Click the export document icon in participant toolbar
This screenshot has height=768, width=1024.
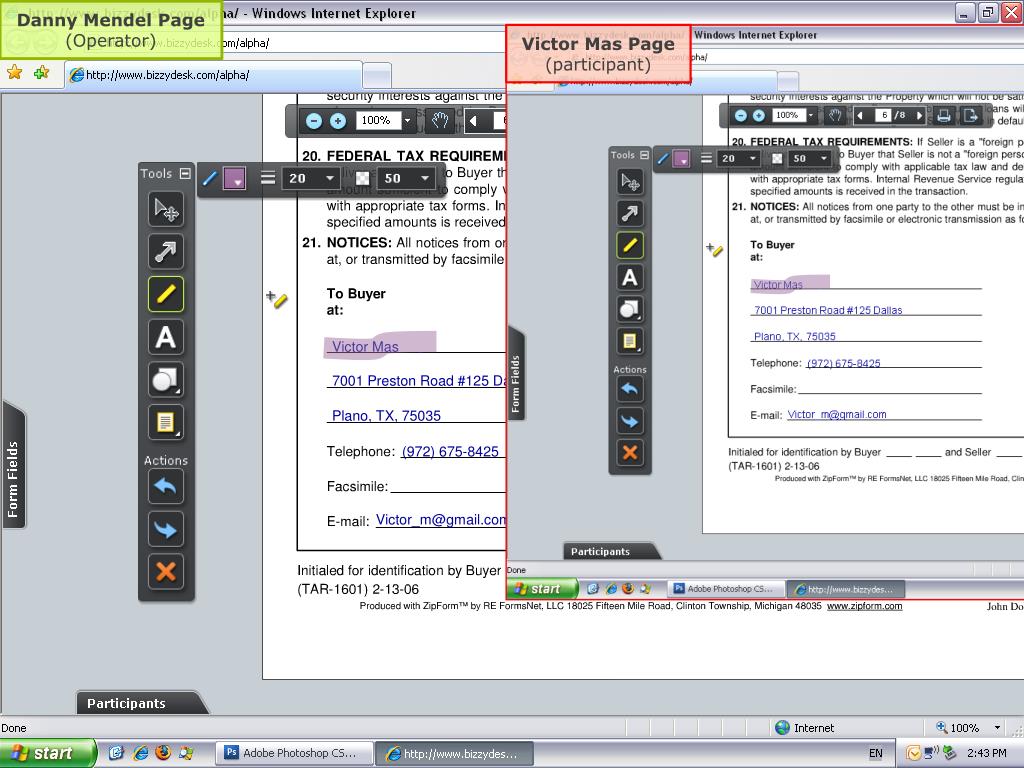[970, 116]
